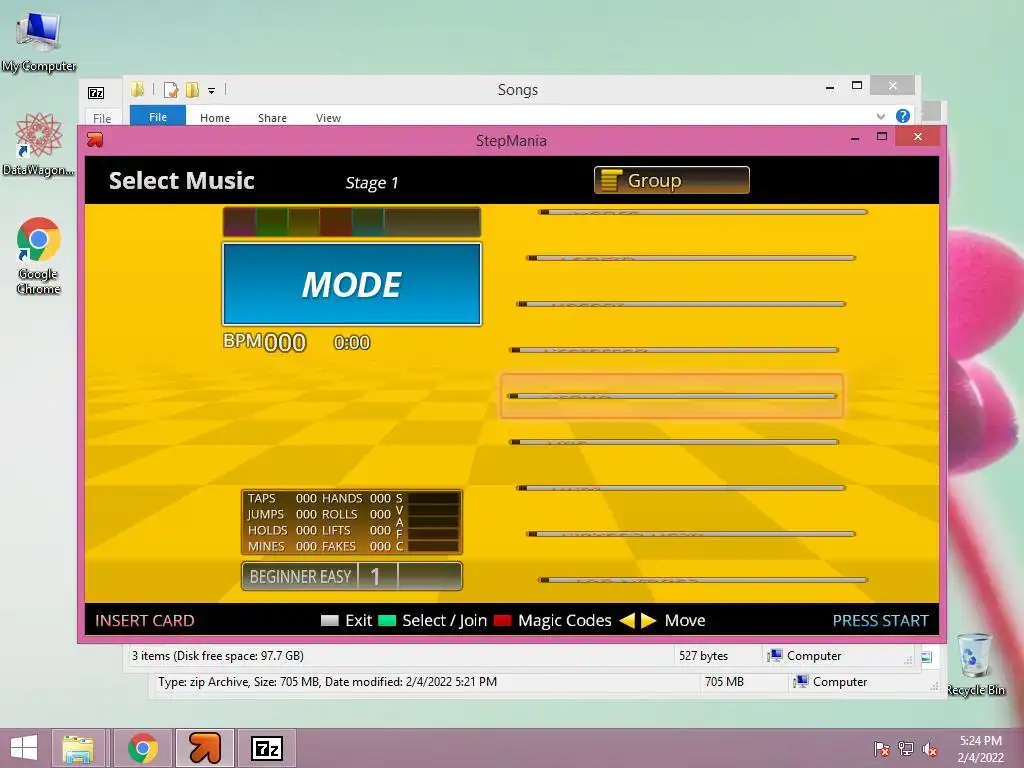This screenshot has width=1024, height=768.
Task: Click the network icon in system tray
Action: click(906, 749)
